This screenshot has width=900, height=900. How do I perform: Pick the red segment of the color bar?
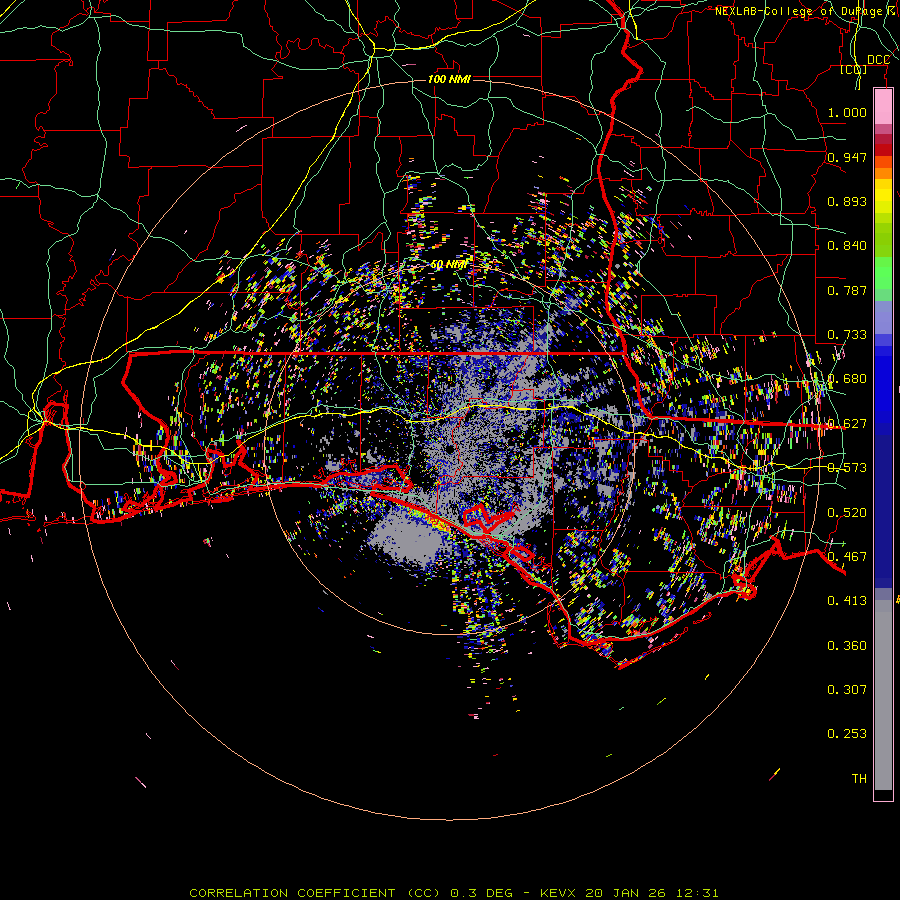(x=883, y=150)
